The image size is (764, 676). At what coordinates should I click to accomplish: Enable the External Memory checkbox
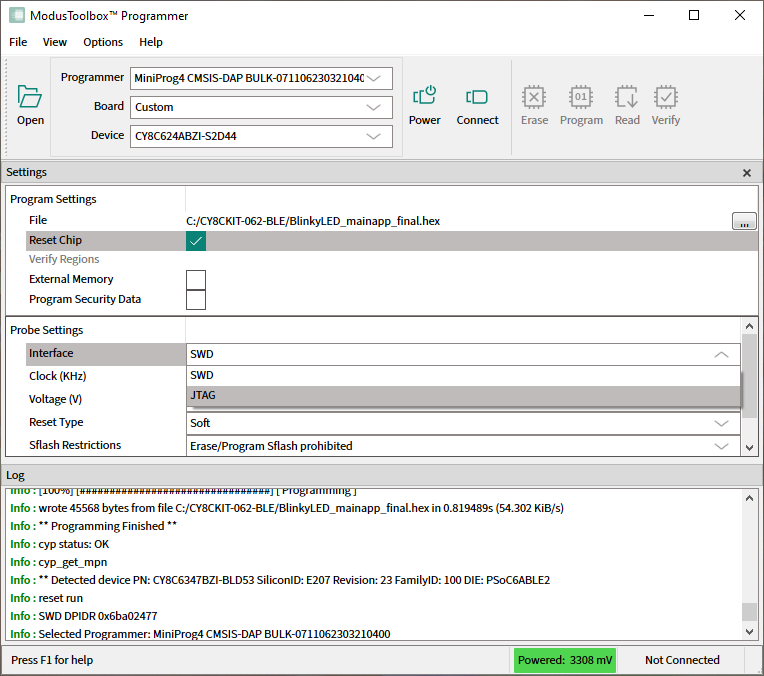point(196,280)
